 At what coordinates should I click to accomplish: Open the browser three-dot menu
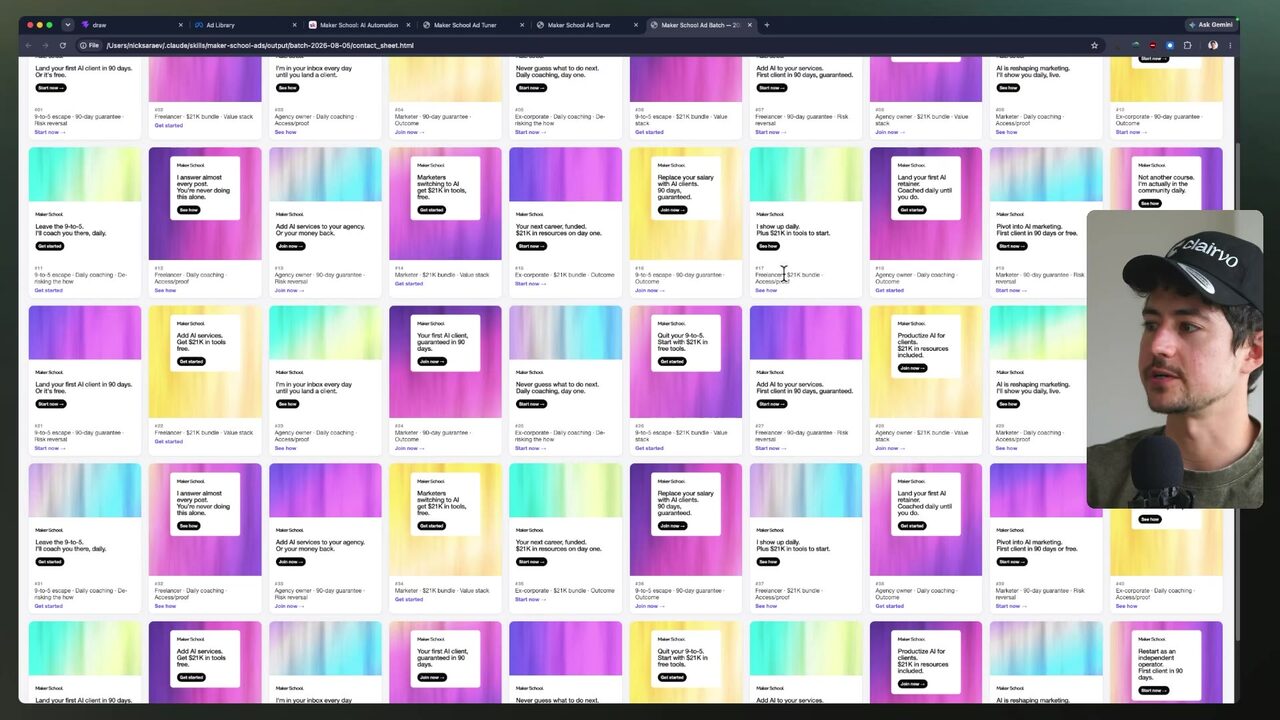pos(1232,45)
